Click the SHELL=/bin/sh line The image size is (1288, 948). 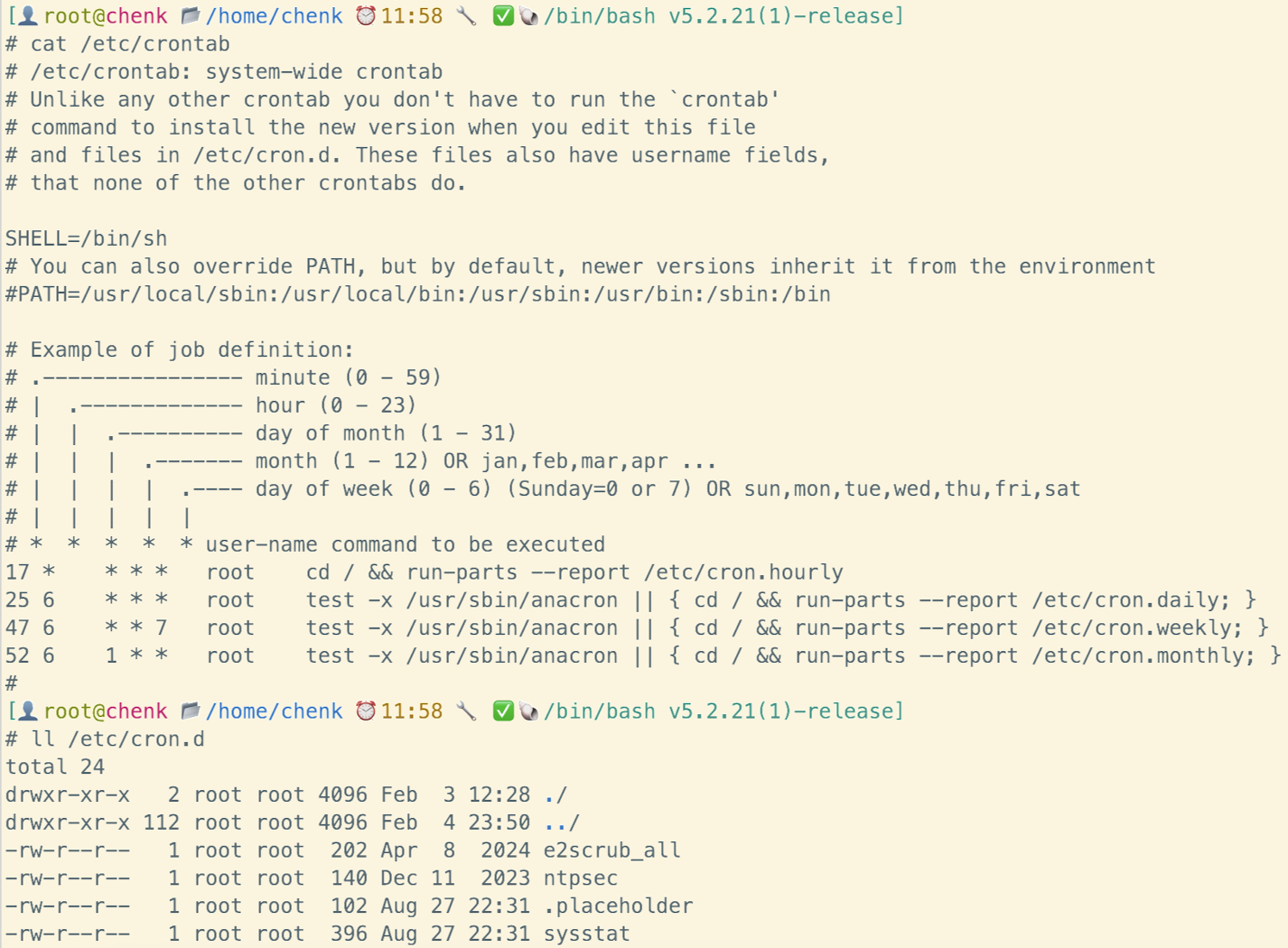pos(87,239)
